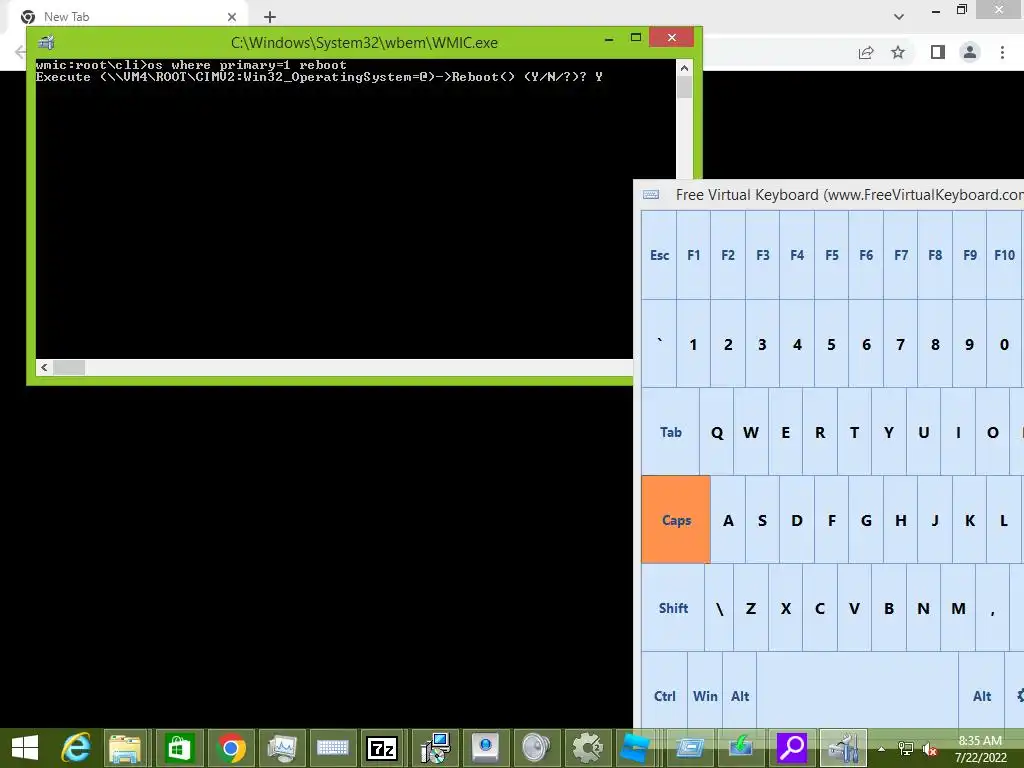1024x768 pixels.
Task: Open the gear settings taskbar icon
Action: click(x=587, y=748)
